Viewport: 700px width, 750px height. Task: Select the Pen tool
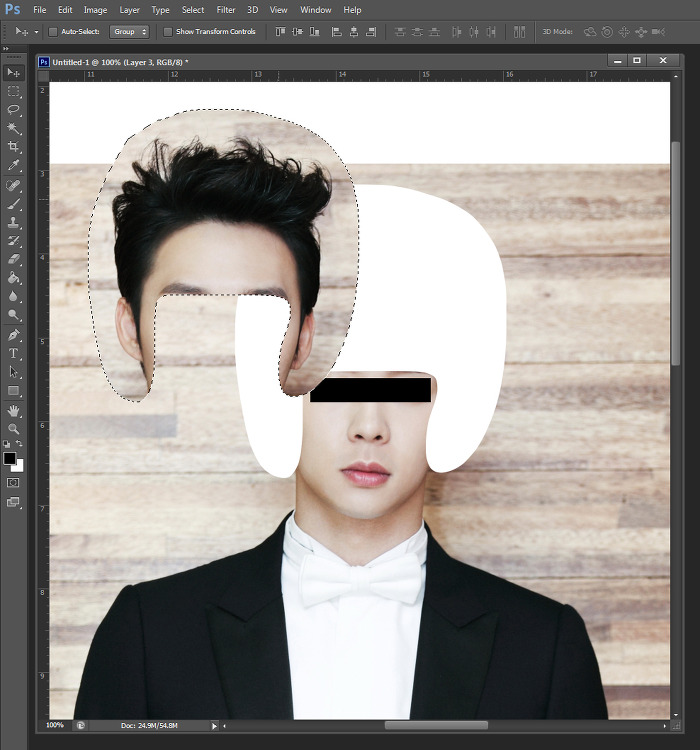click(x=14, y=334)
